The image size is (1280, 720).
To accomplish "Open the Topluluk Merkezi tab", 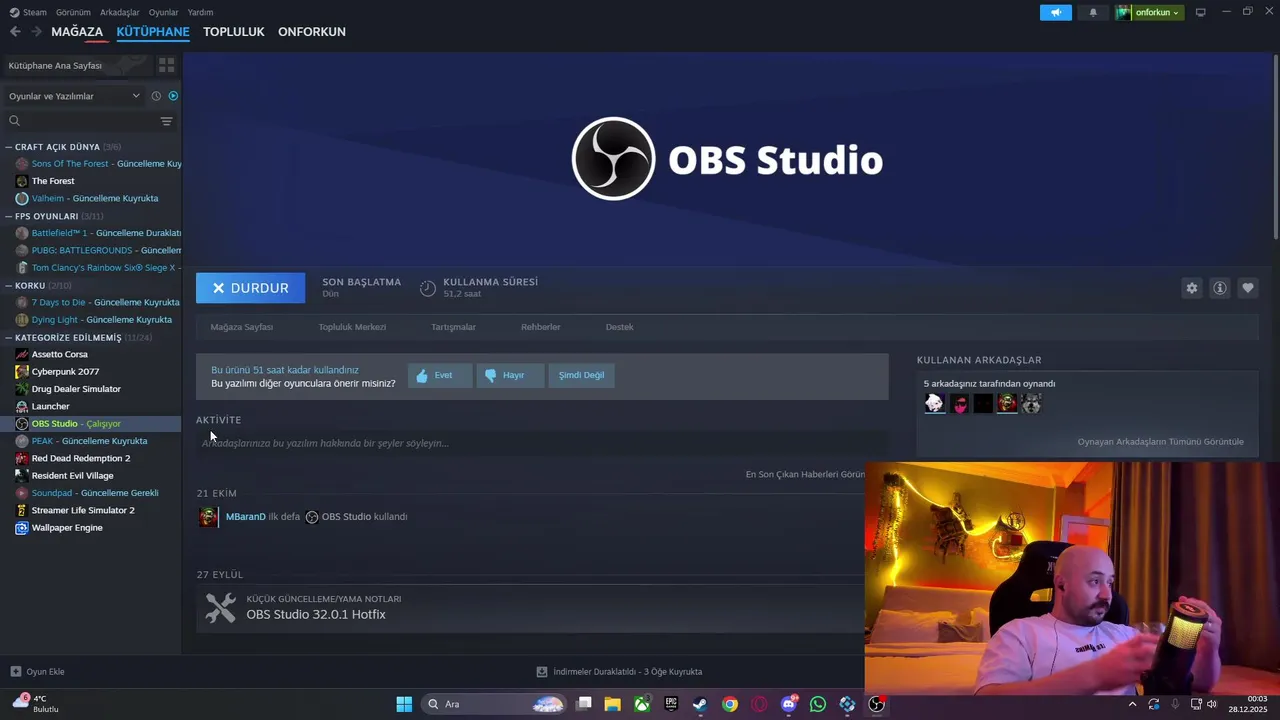I will tap(352, 327).
